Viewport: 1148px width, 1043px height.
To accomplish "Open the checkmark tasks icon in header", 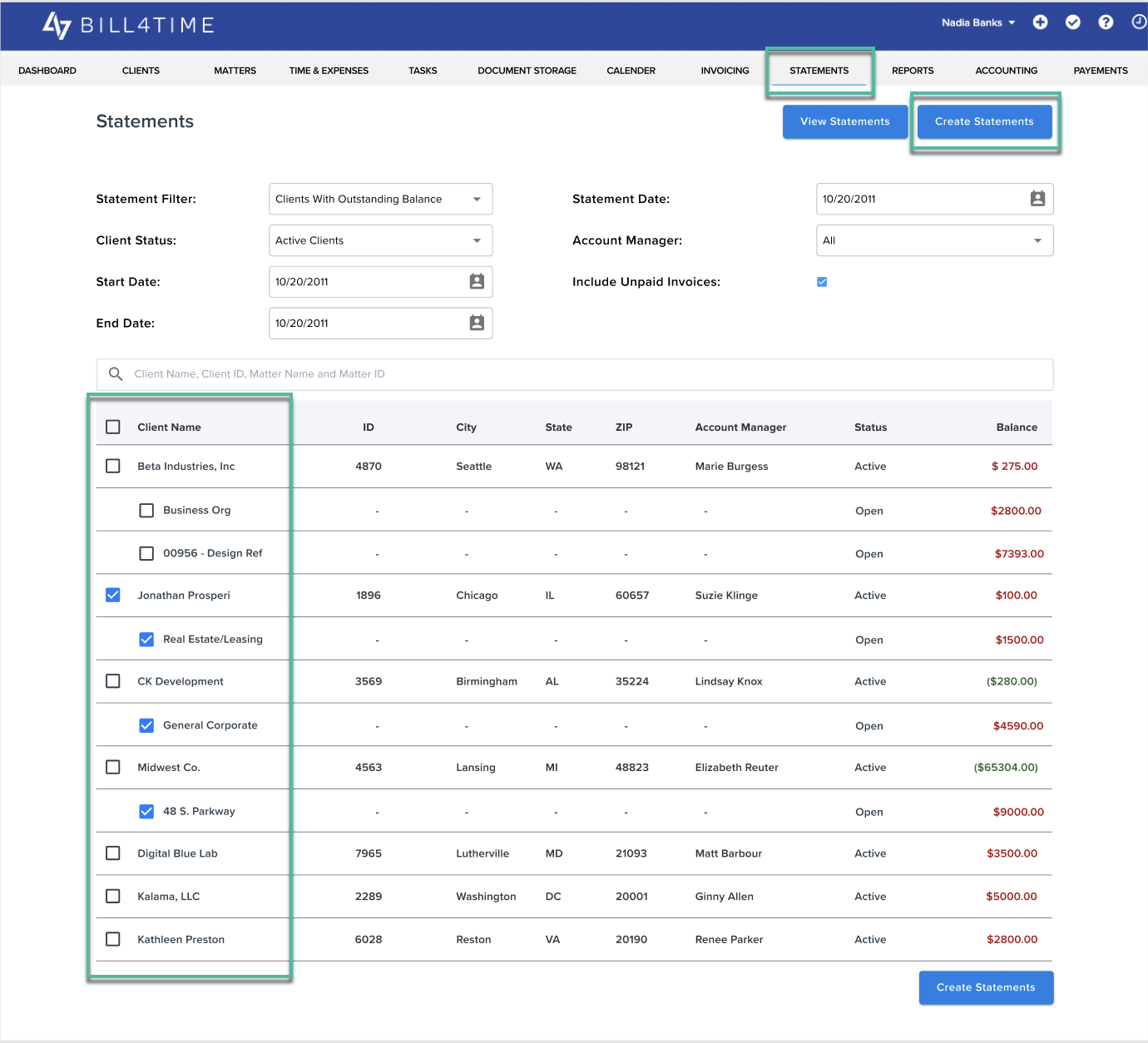I will pyautogui.click(x=1073, y=22).
